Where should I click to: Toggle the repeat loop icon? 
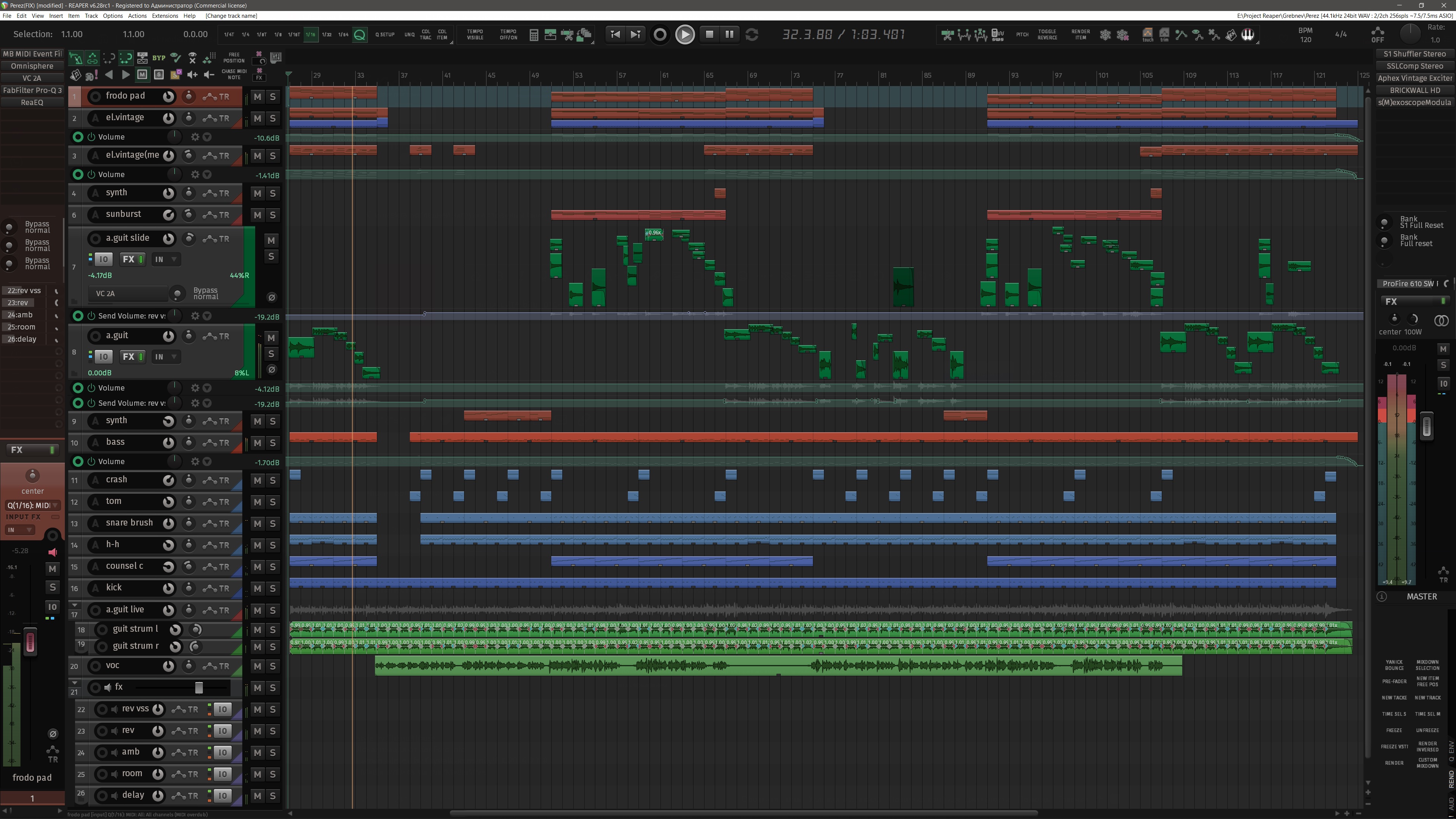point(752,35)
